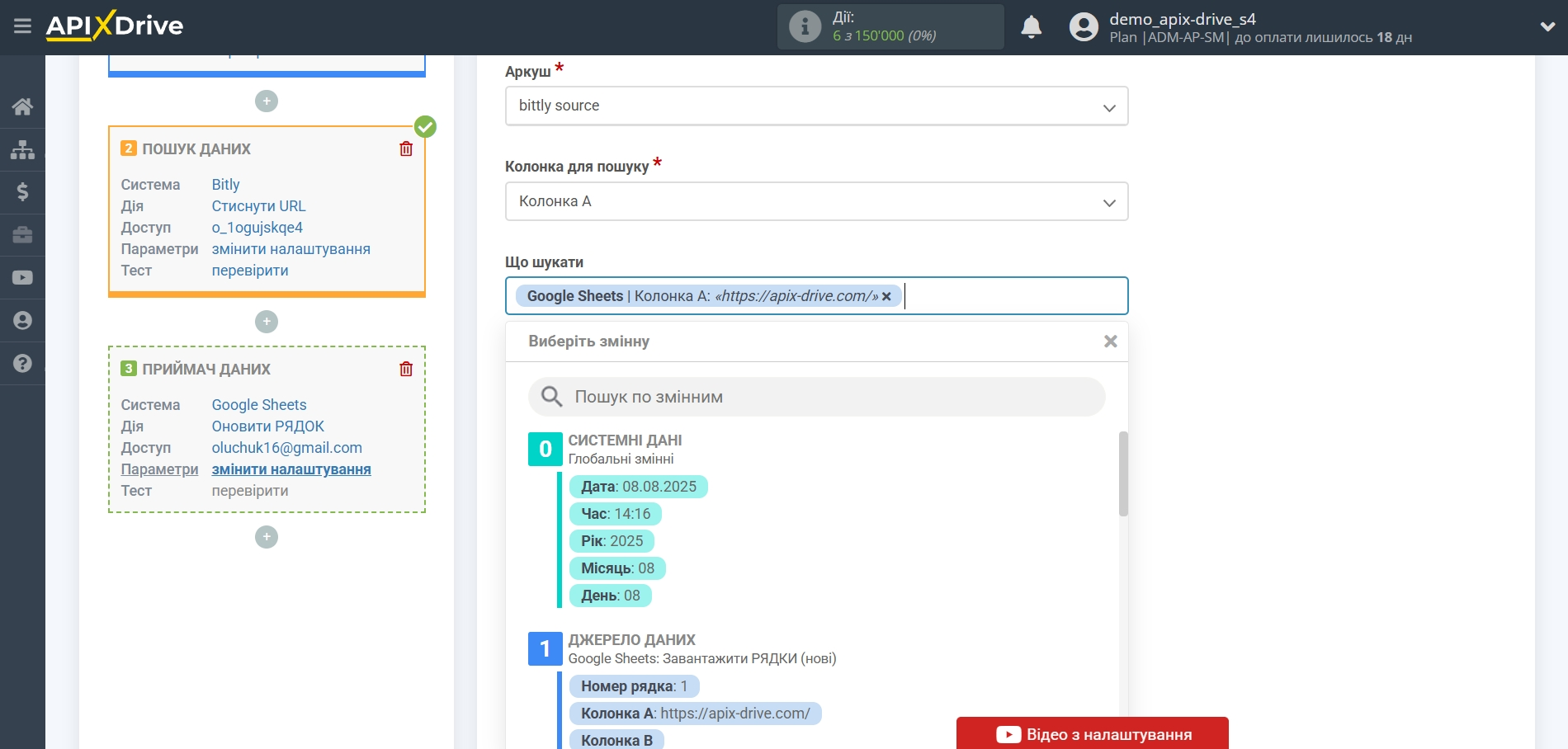Delete the ПРИЙМАЧ ДАНИХ block
This screenshot has height=749, width=1568.
tap(406, 369)
